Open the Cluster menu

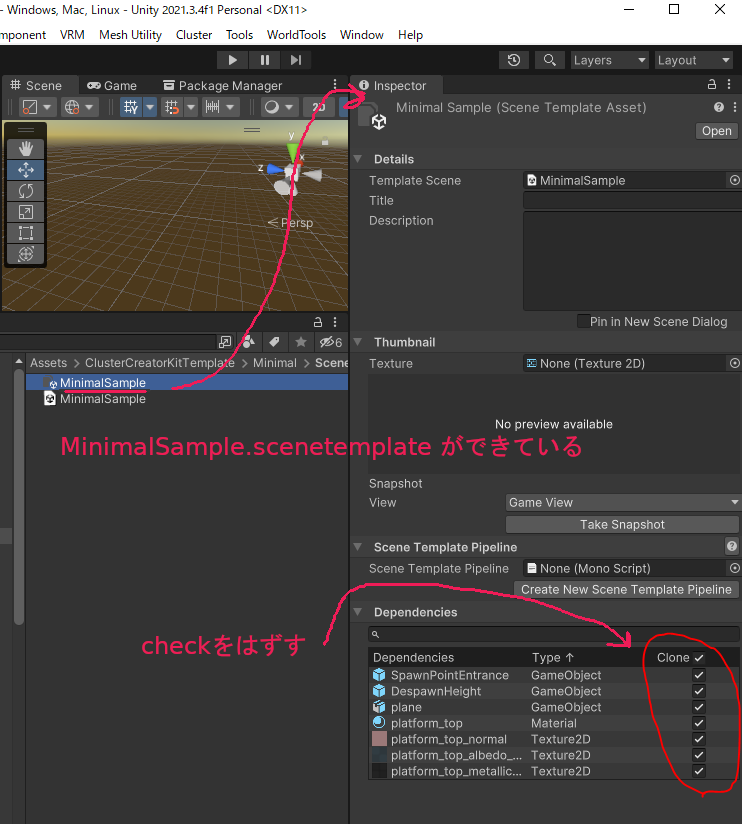click(x=194, y=35)
